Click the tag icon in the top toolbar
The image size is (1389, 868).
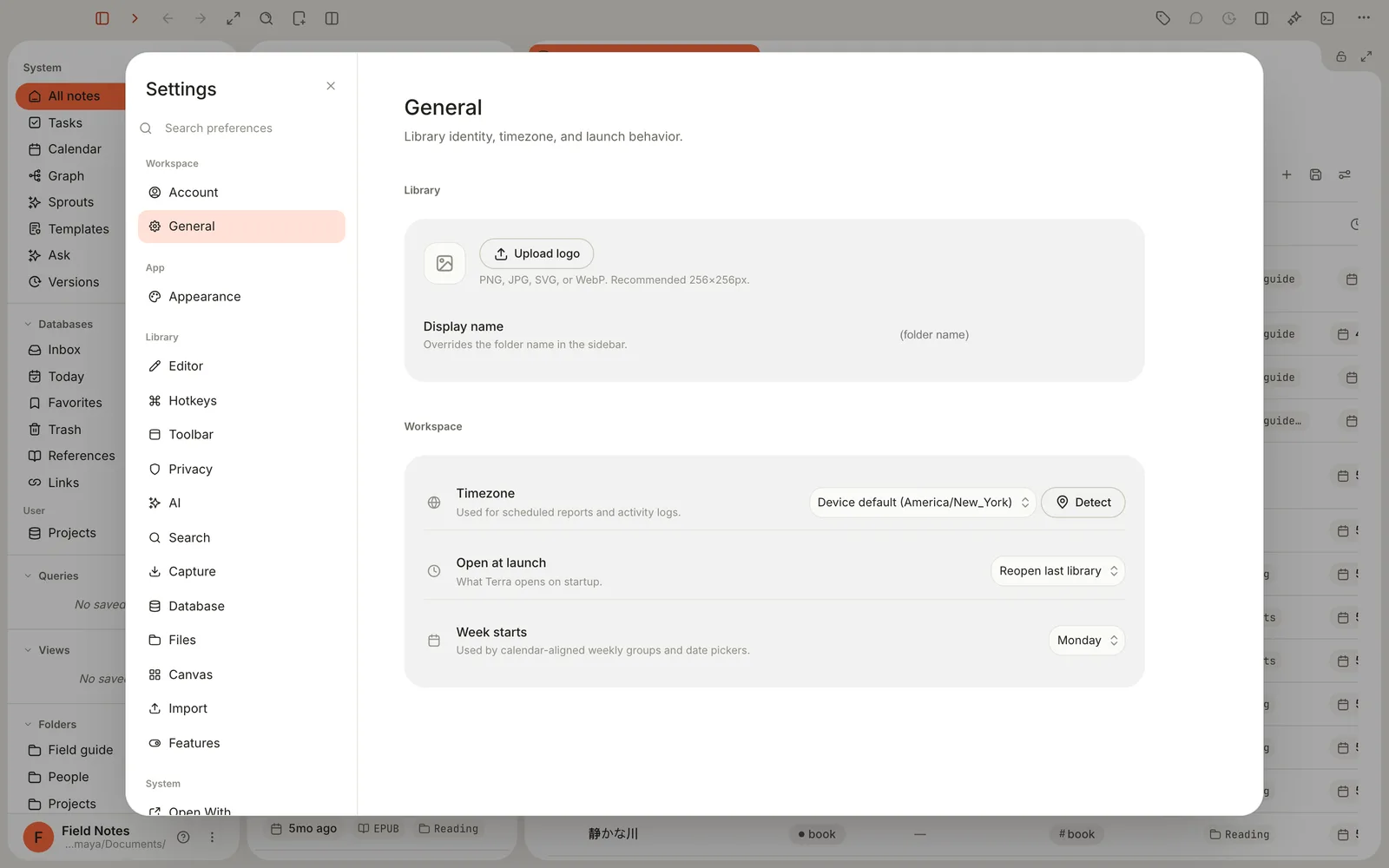coord(1163,18)
